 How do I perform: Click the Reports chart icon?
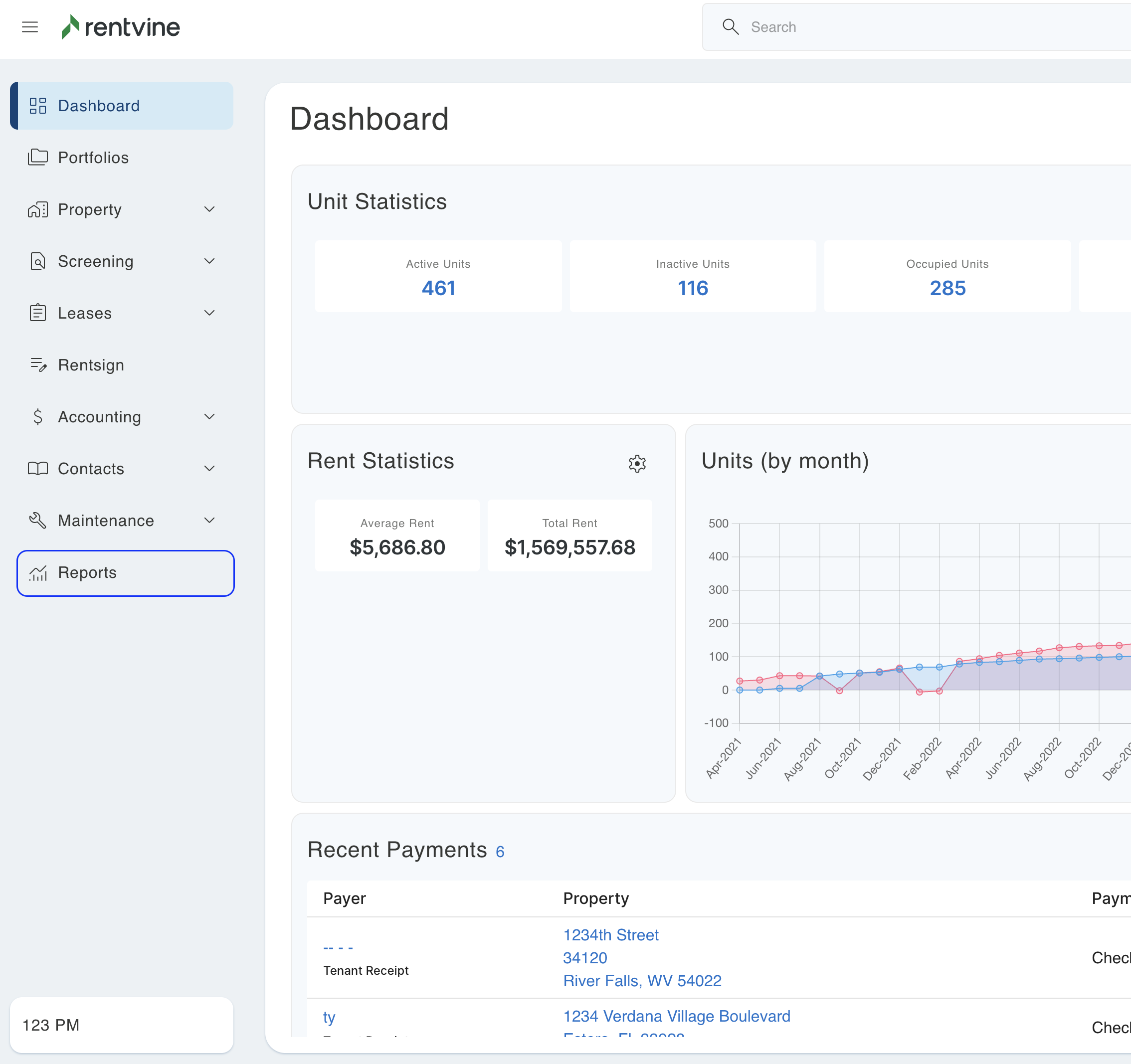37,573
